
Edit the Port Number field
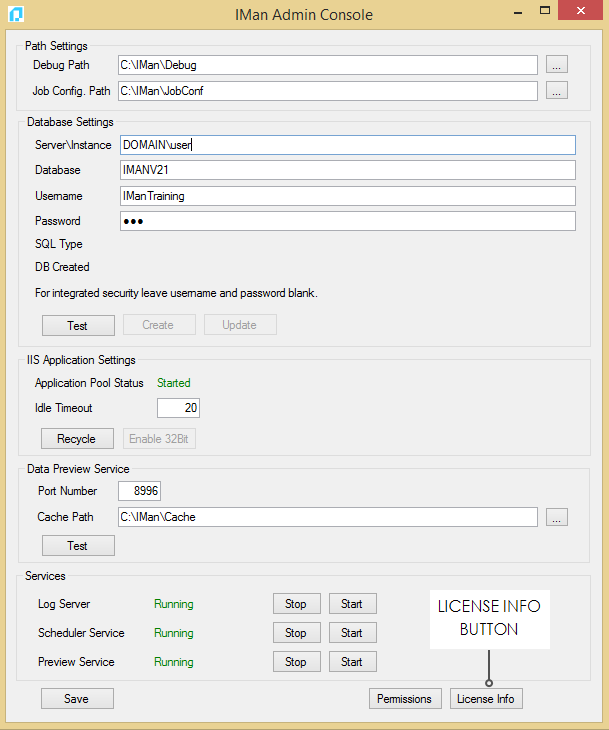139,491
